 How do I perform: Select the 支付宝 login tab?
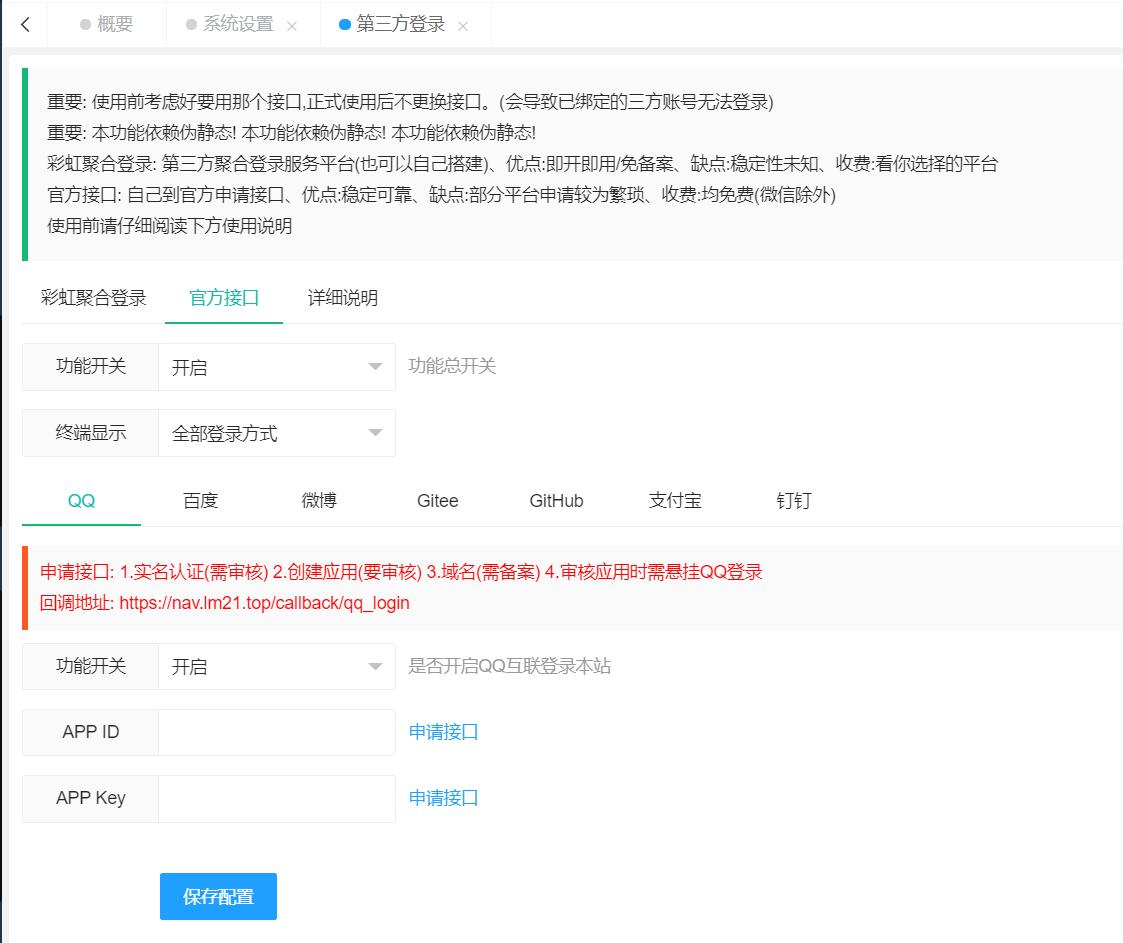click(675, 501)
